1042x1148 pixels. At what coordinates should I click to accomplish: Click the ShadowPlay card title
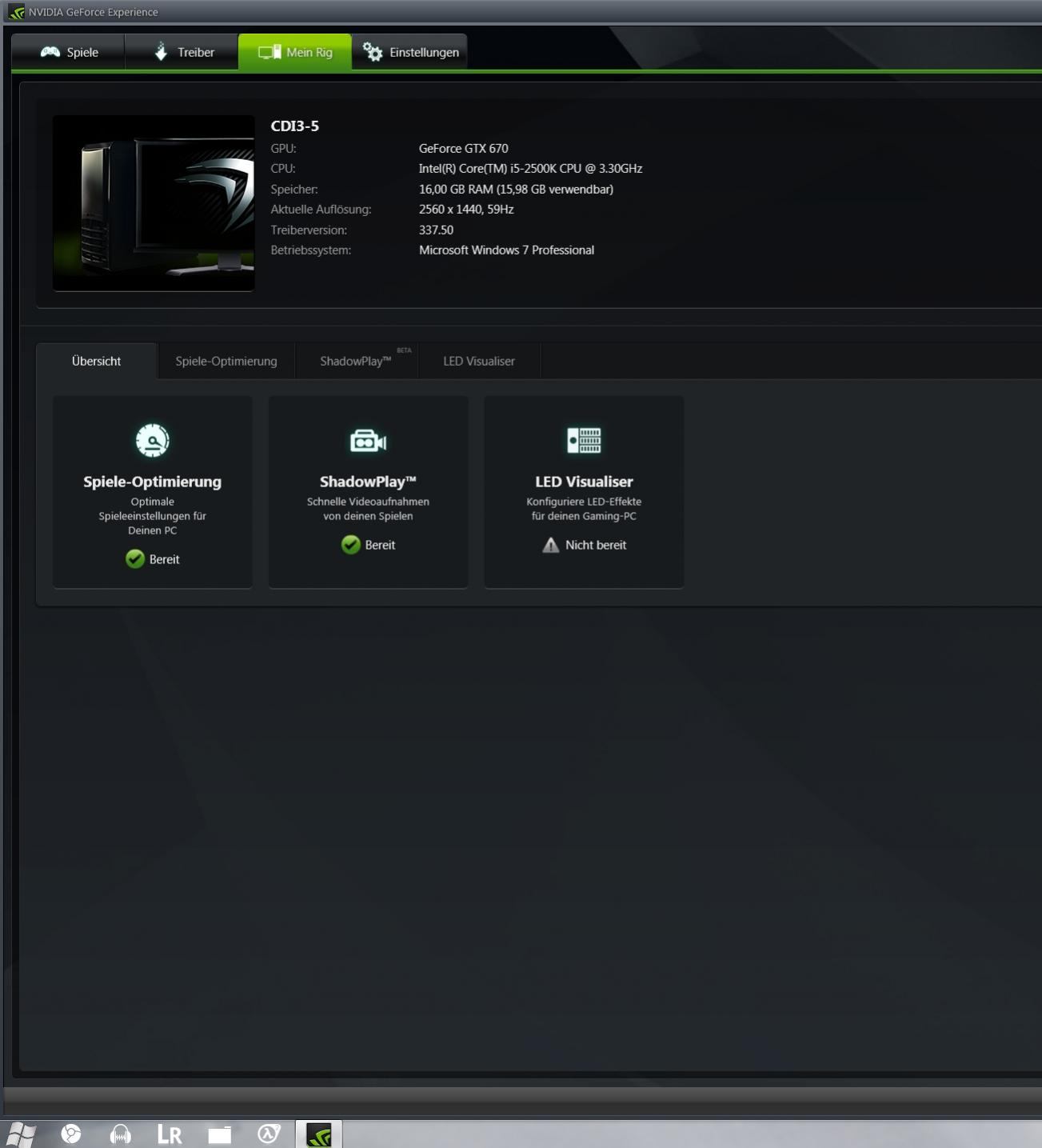coord(368,482)
